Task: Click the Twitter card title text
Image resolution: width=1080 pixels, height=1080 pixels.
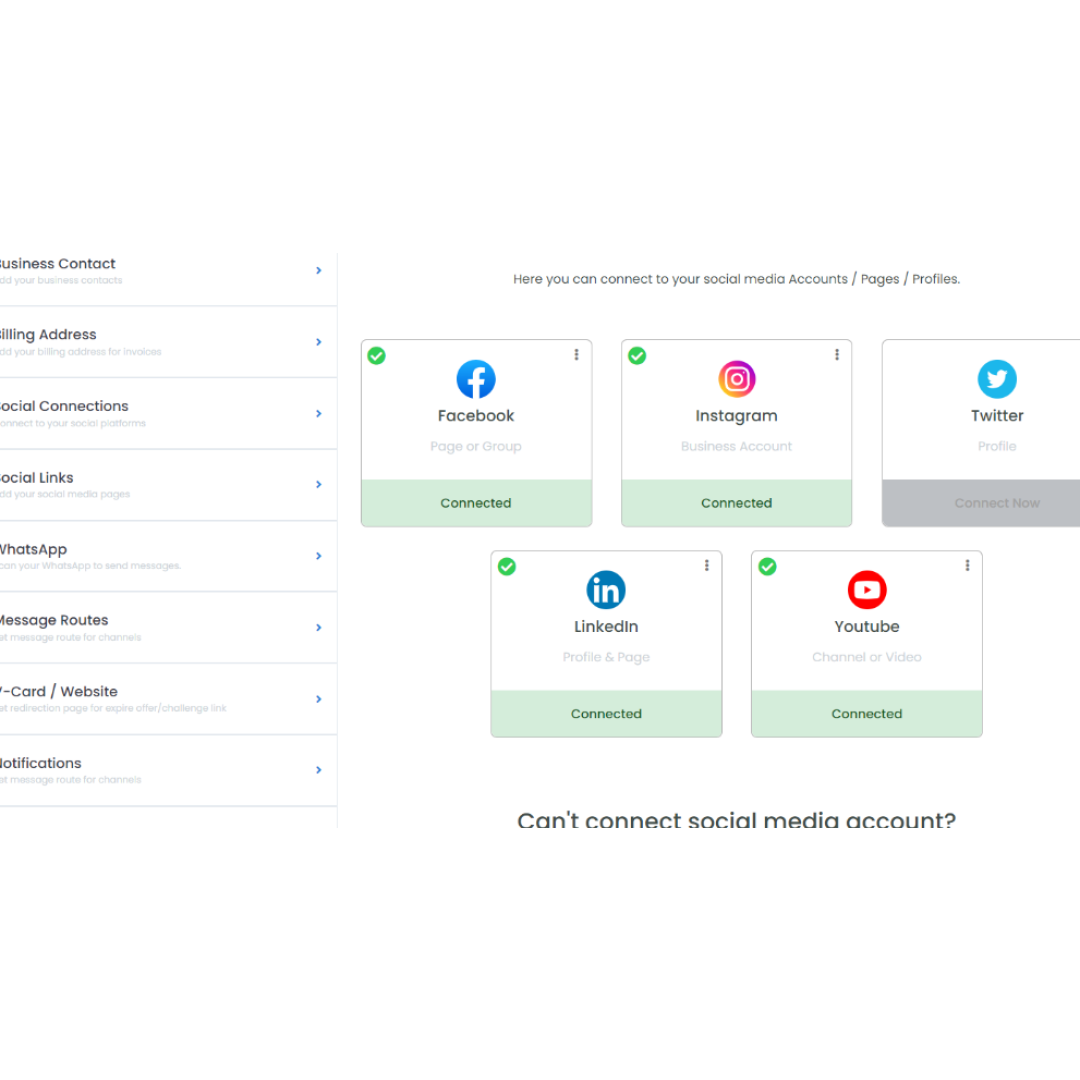Action: (997, 416)
